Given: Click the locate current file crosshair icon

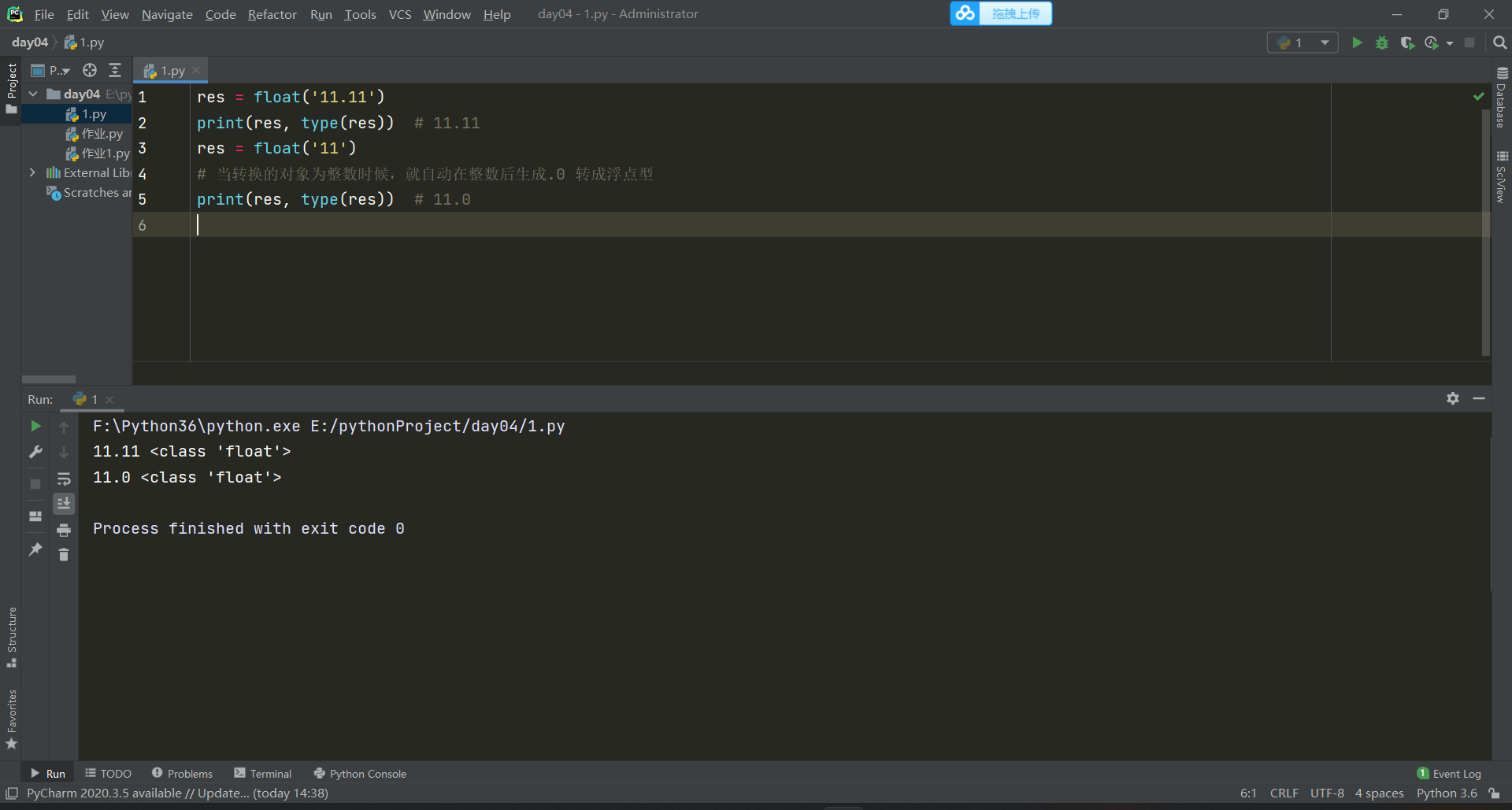Looking at the screenshot, I should [90, 70].
